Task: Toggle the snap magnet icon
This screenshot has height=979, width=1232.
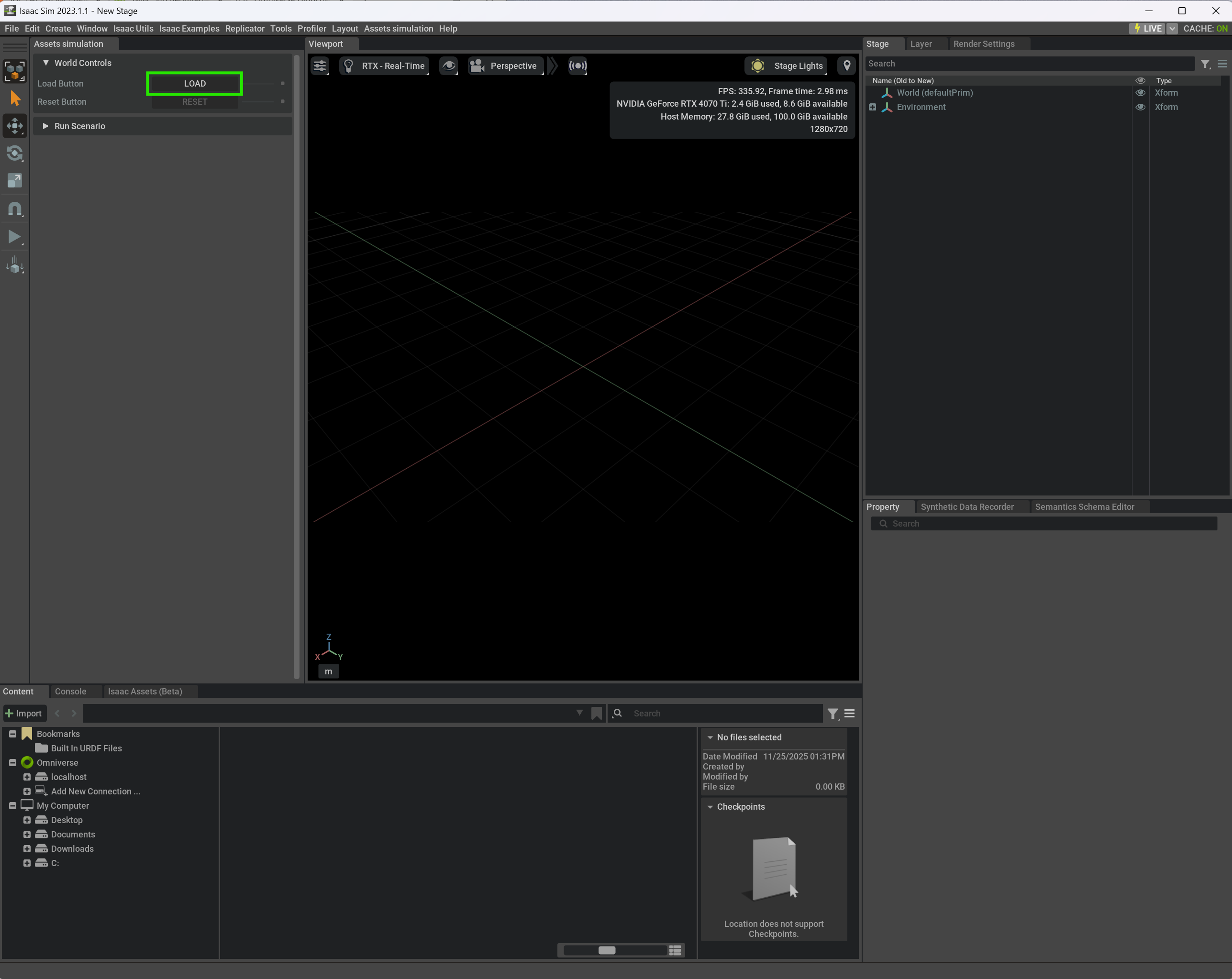Action: point(15,209)
